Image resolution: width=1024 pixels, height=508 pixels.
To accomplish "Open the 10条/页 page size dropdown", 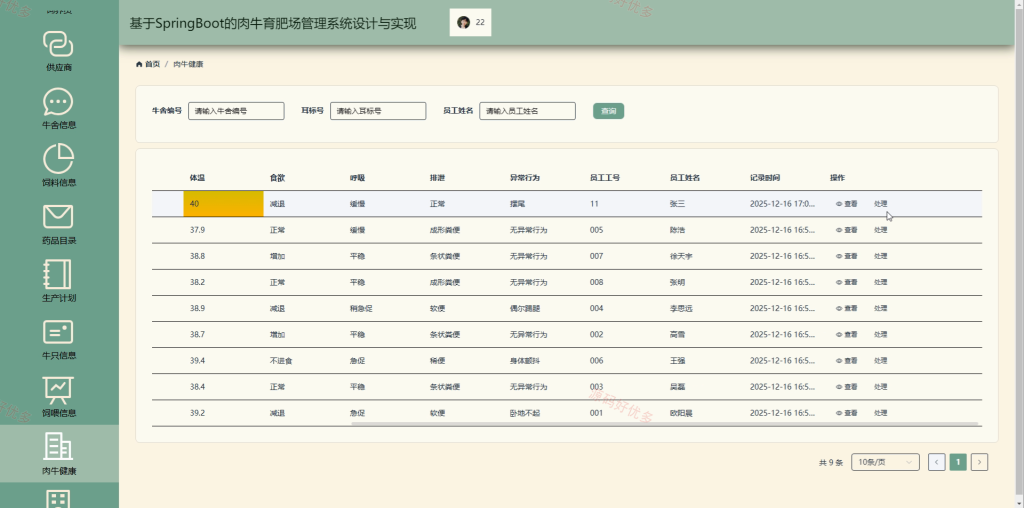I will (886, 462).
